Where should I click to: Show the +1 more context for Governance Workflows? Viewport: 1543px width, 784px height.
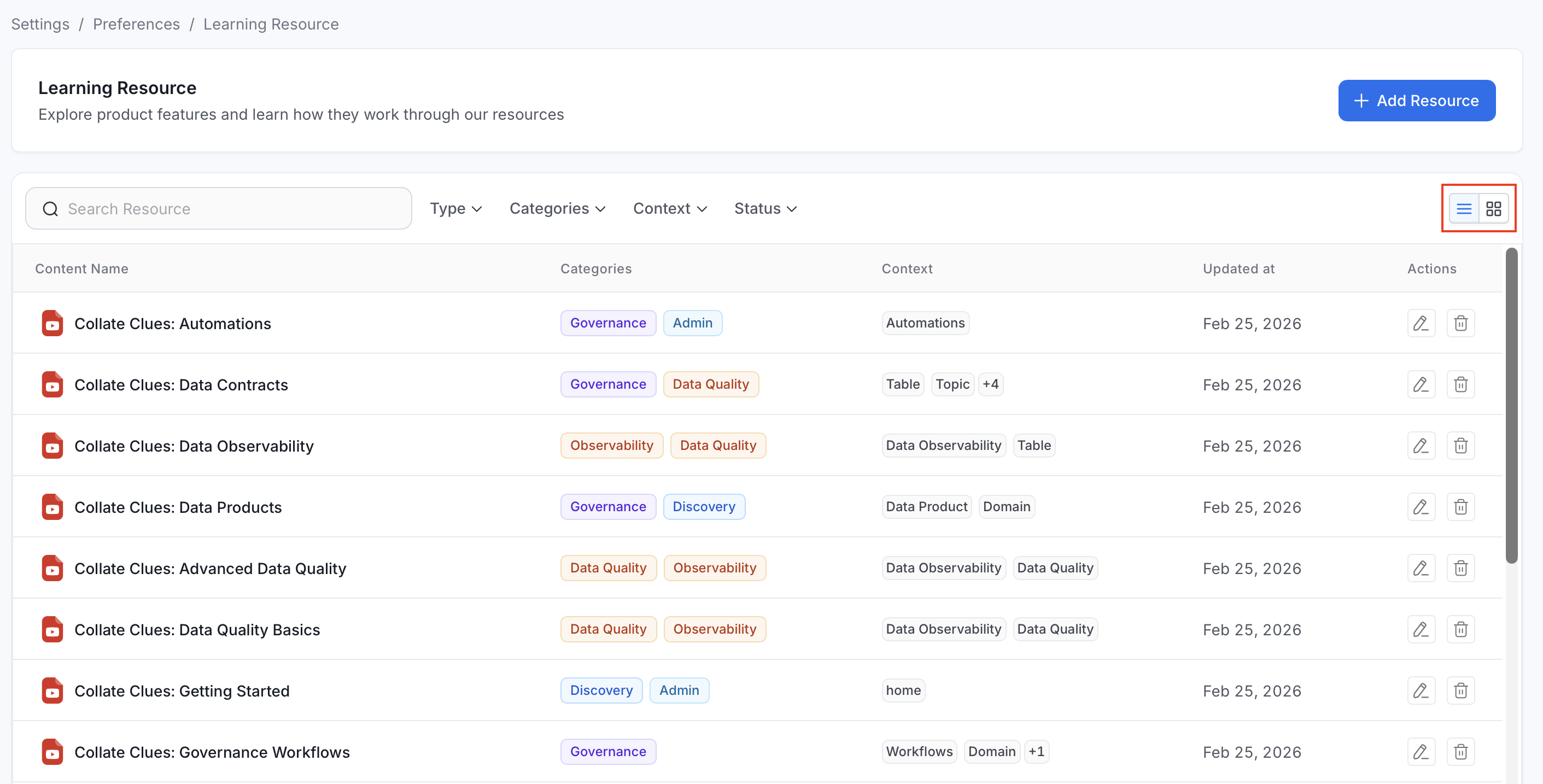[1036, 752]
